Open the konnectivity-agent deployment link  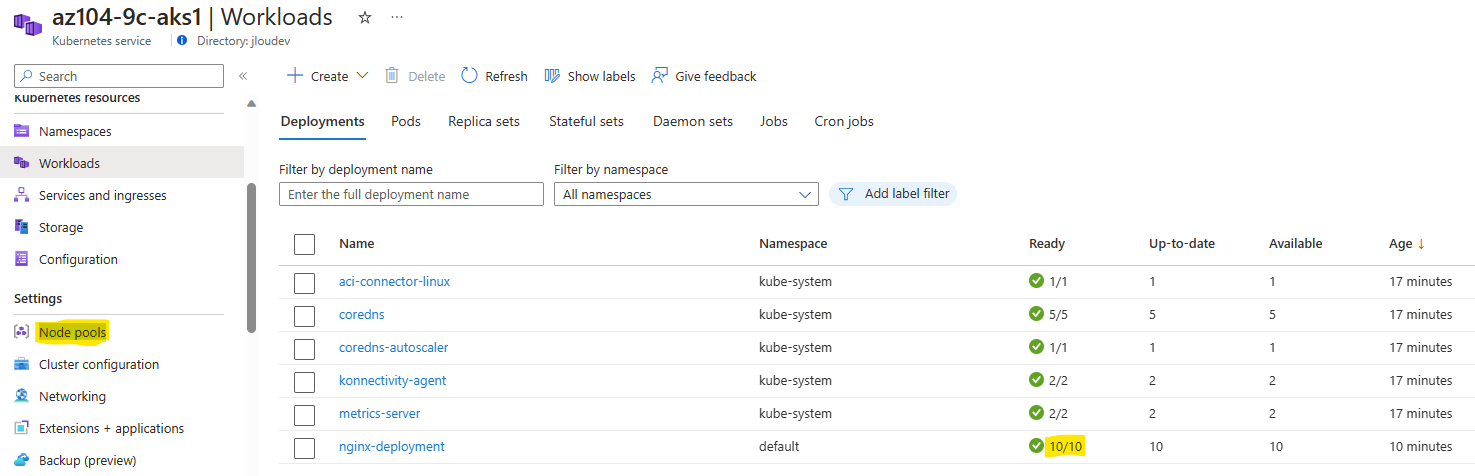(x=393, y=380)
